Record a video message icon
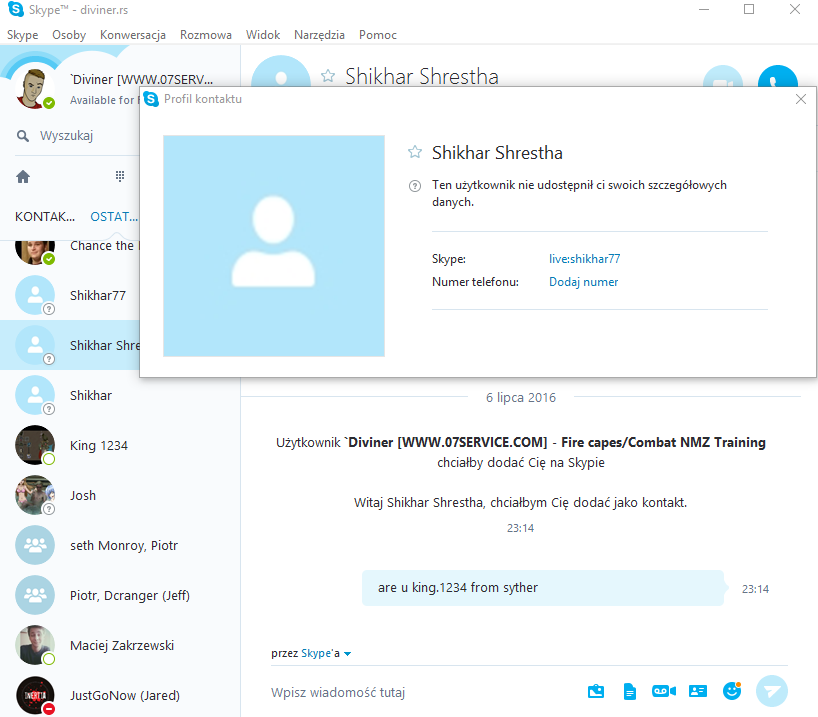The image size is (818, 717). coord(664,691)
